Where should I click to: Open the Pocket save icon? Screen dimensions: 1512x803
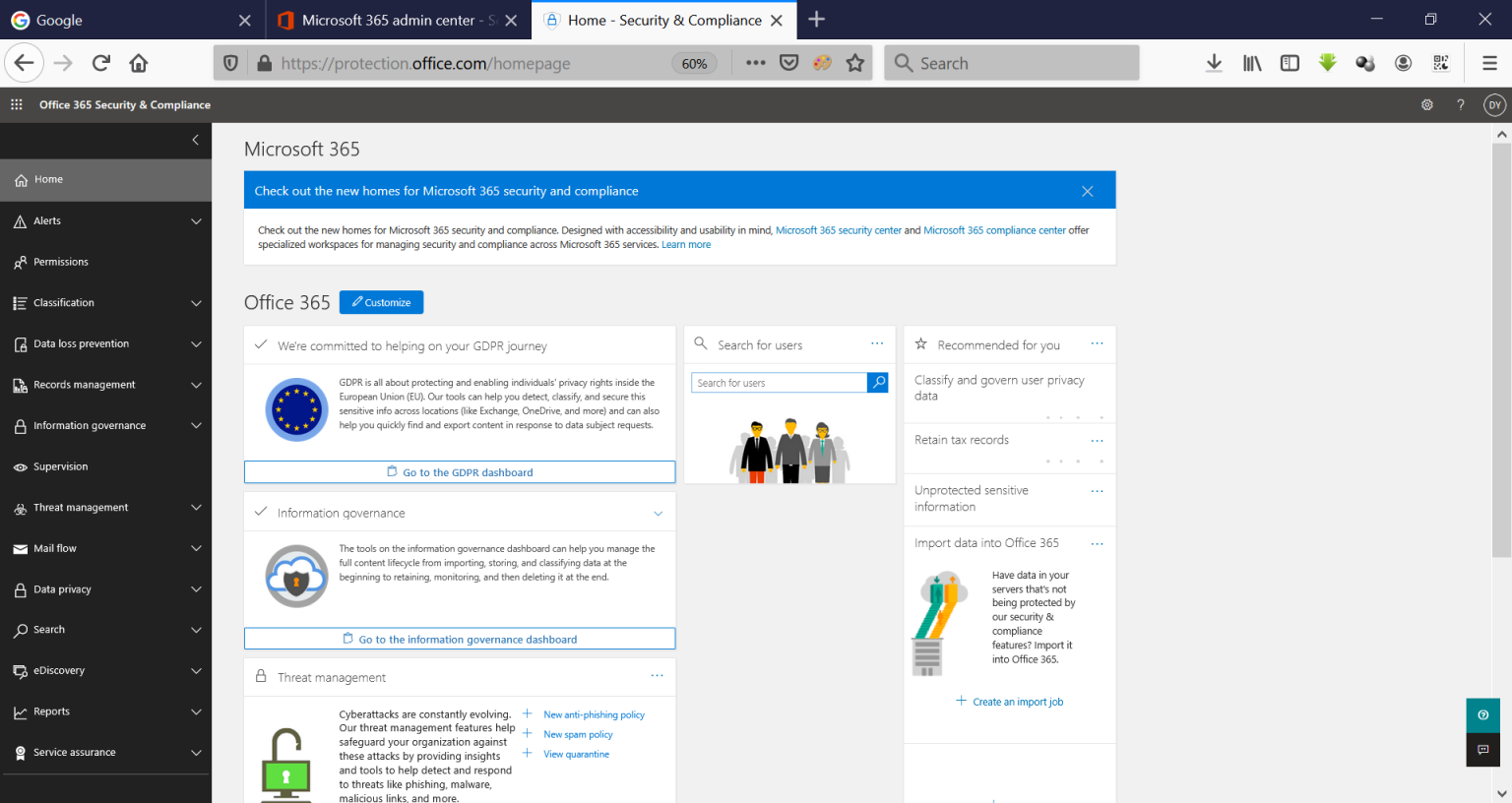[x=788, y=63]
